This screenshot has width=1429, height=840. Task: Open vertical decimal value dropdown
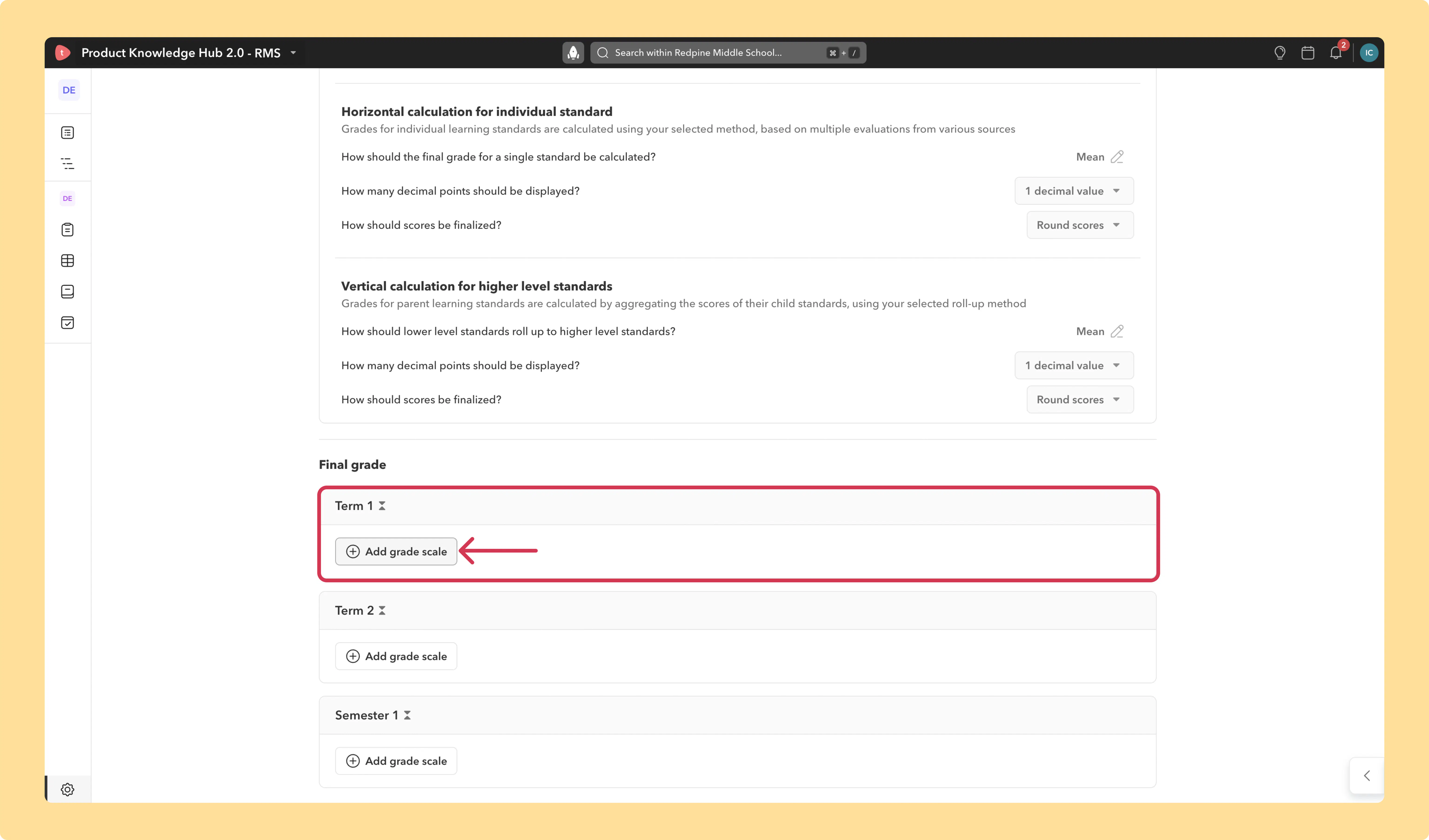click(1074, 366)
